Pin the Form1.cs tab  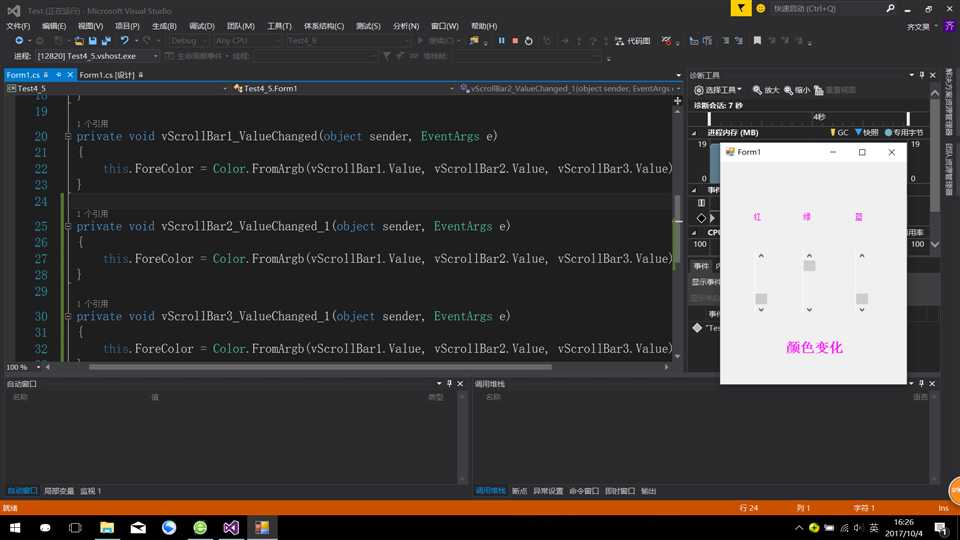point(59,75)
